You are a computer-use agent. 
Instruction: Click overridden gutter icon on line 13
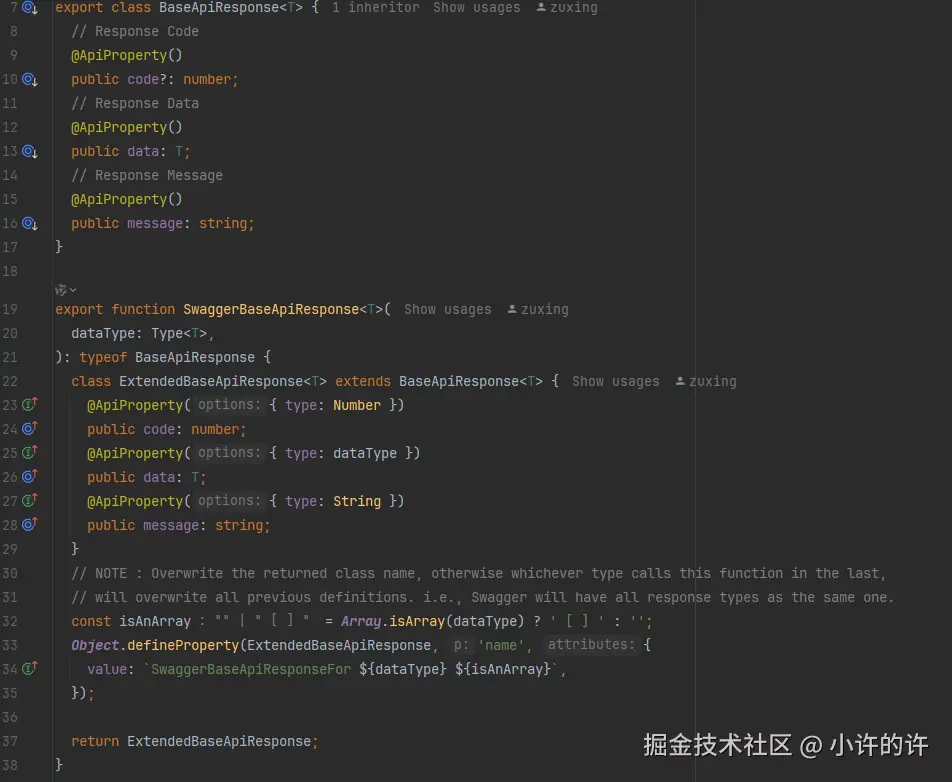coord(30,151)
